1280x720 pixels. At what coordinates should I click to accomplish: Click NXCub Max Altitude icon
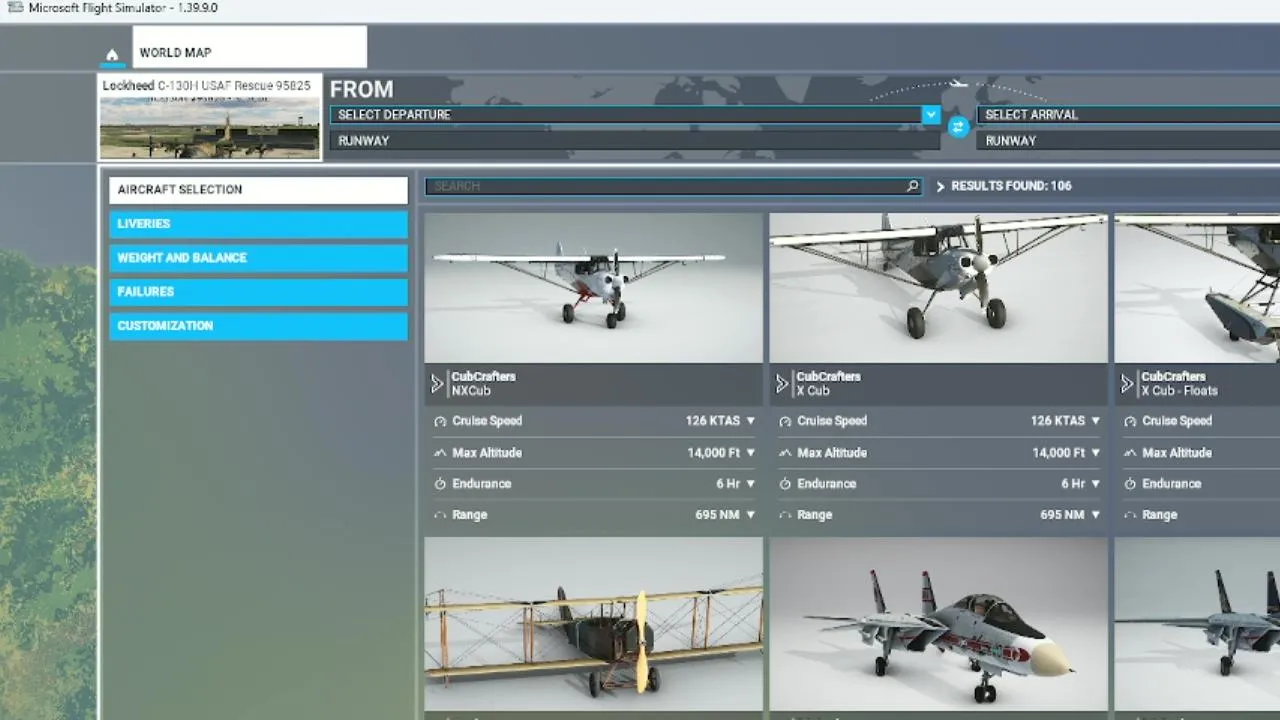439,453
